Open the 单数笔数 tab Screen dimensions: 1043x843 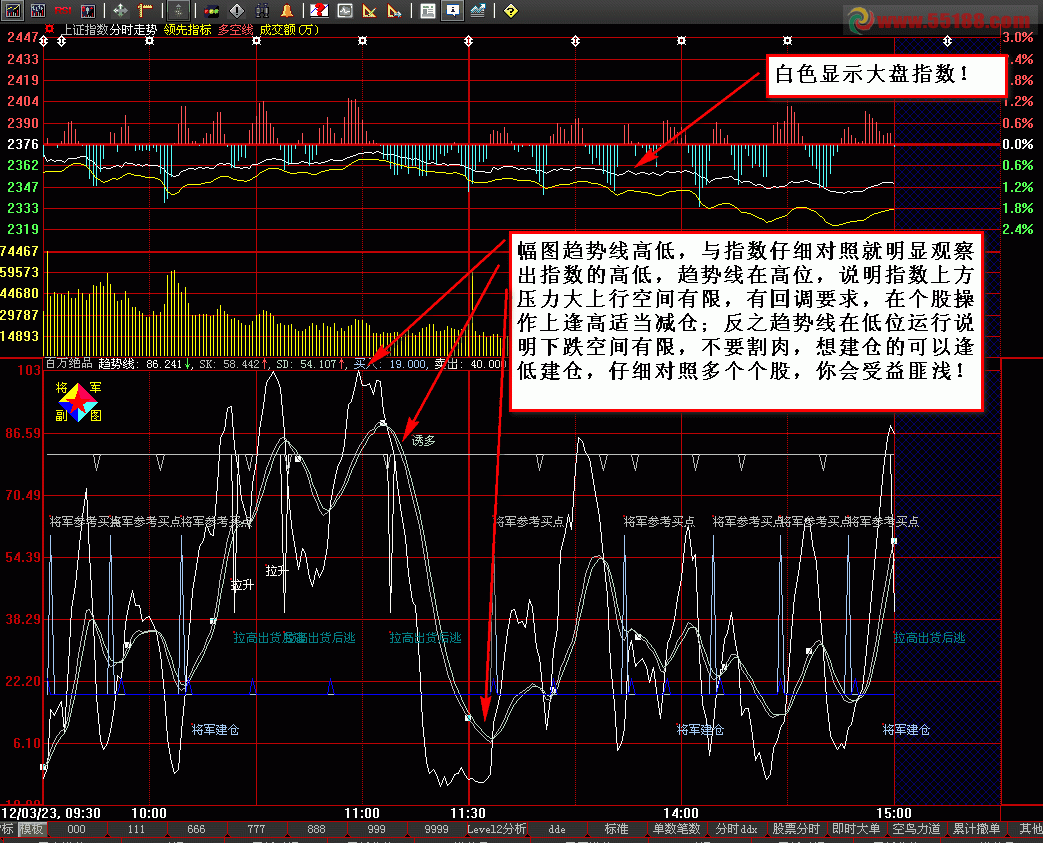click(676, 829)
